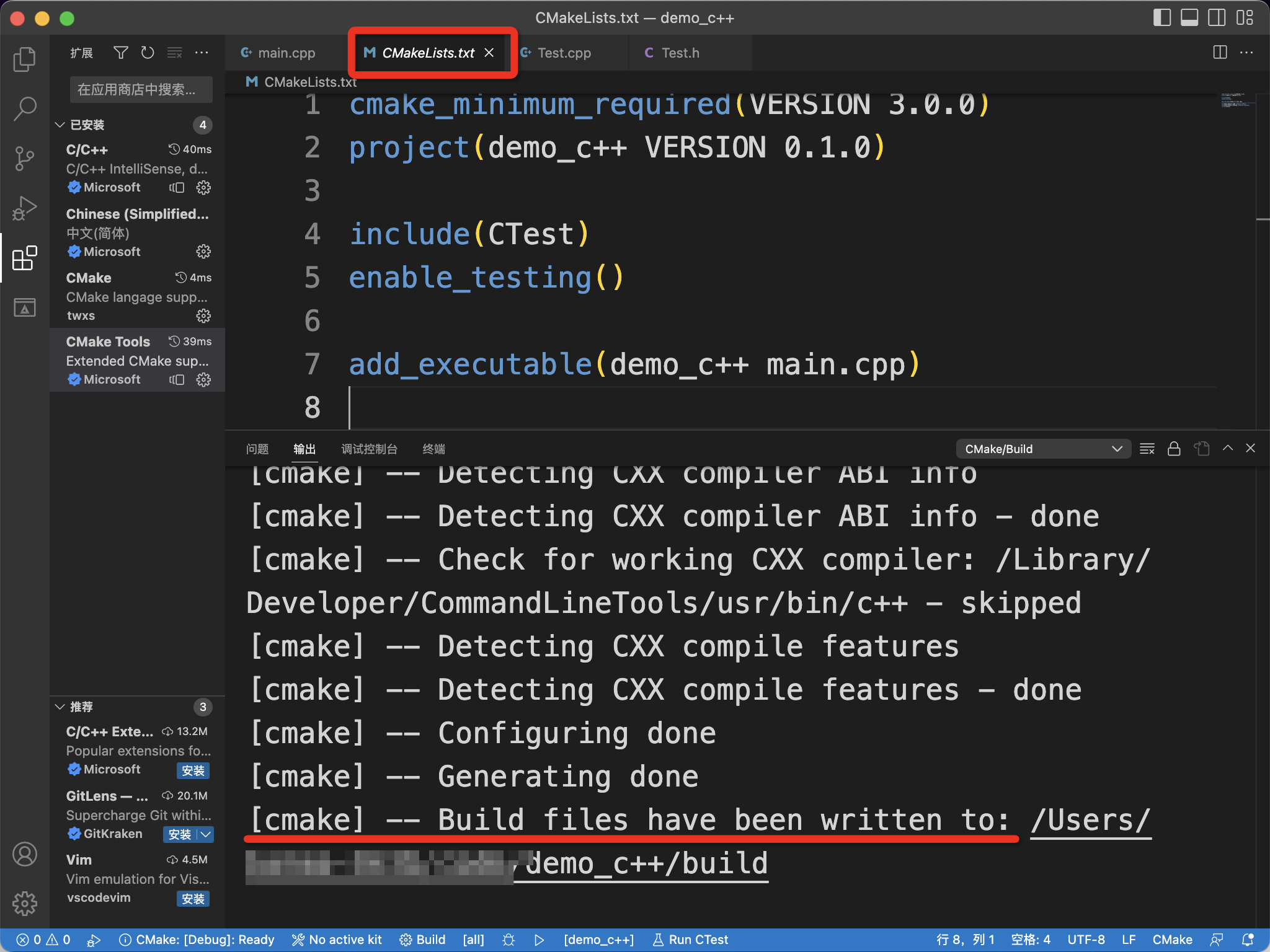Screen dimensions: 1270x952
Task: Open settings gear for Chinese language pack
Action: click(203, 251)
